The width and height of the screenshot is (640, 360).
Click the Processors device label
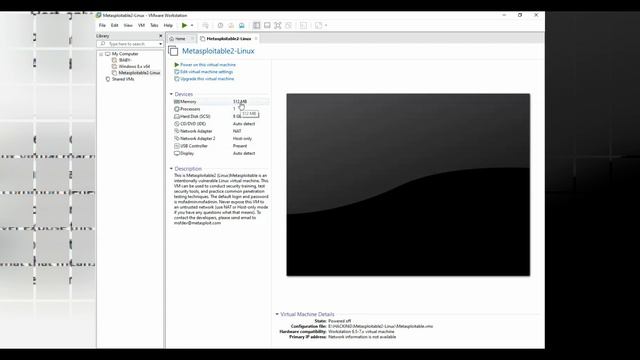pos(190,109)
